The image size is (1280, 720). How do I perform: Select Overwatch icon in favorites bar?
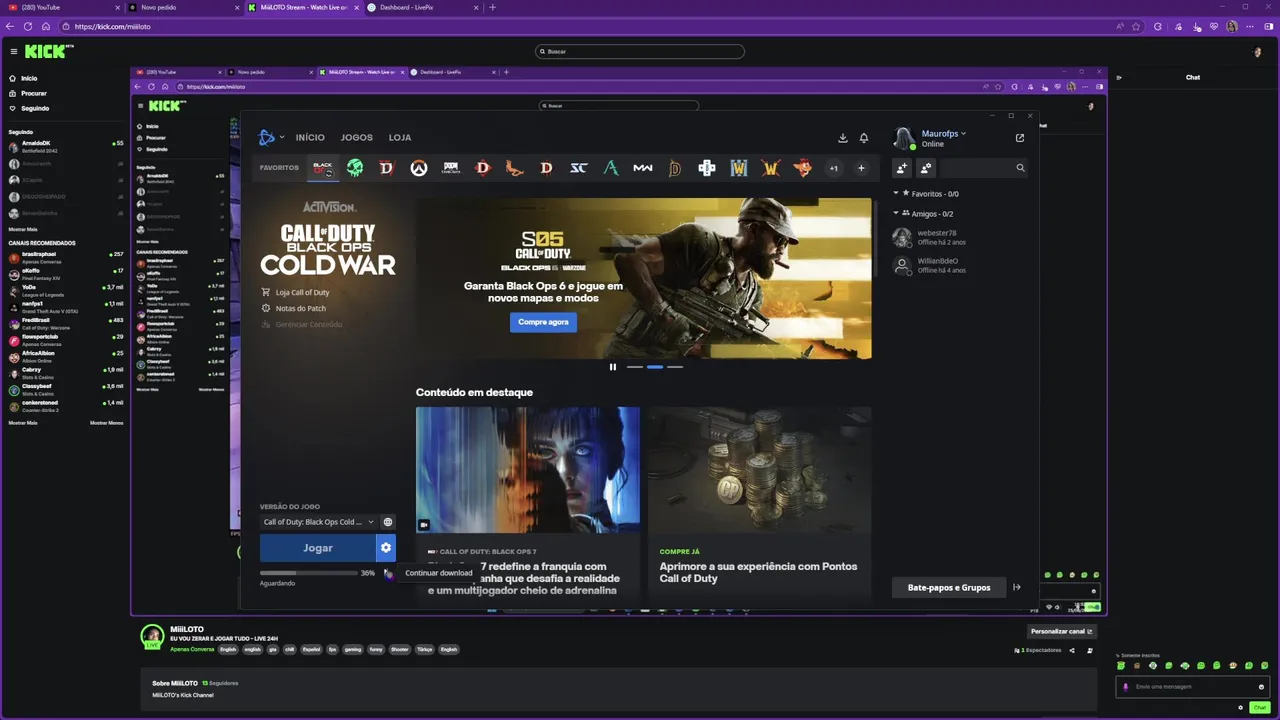pos(419,168)
